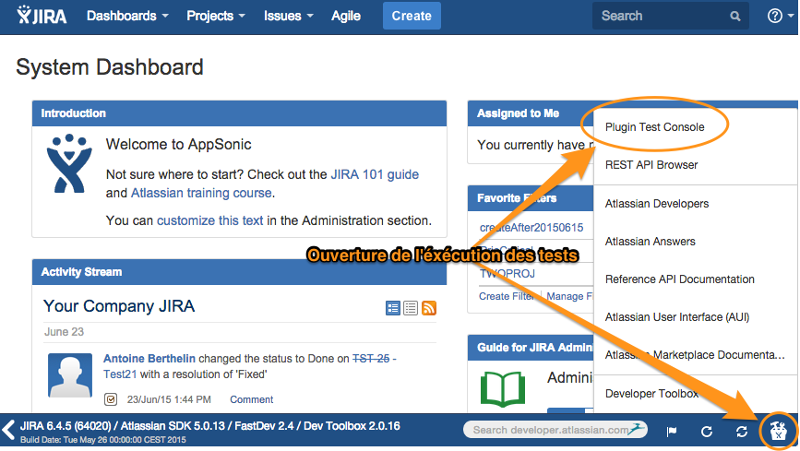Switch Activity Stream to full view icon
Viewport: 800px width, 451px height.
coord(393,308)
